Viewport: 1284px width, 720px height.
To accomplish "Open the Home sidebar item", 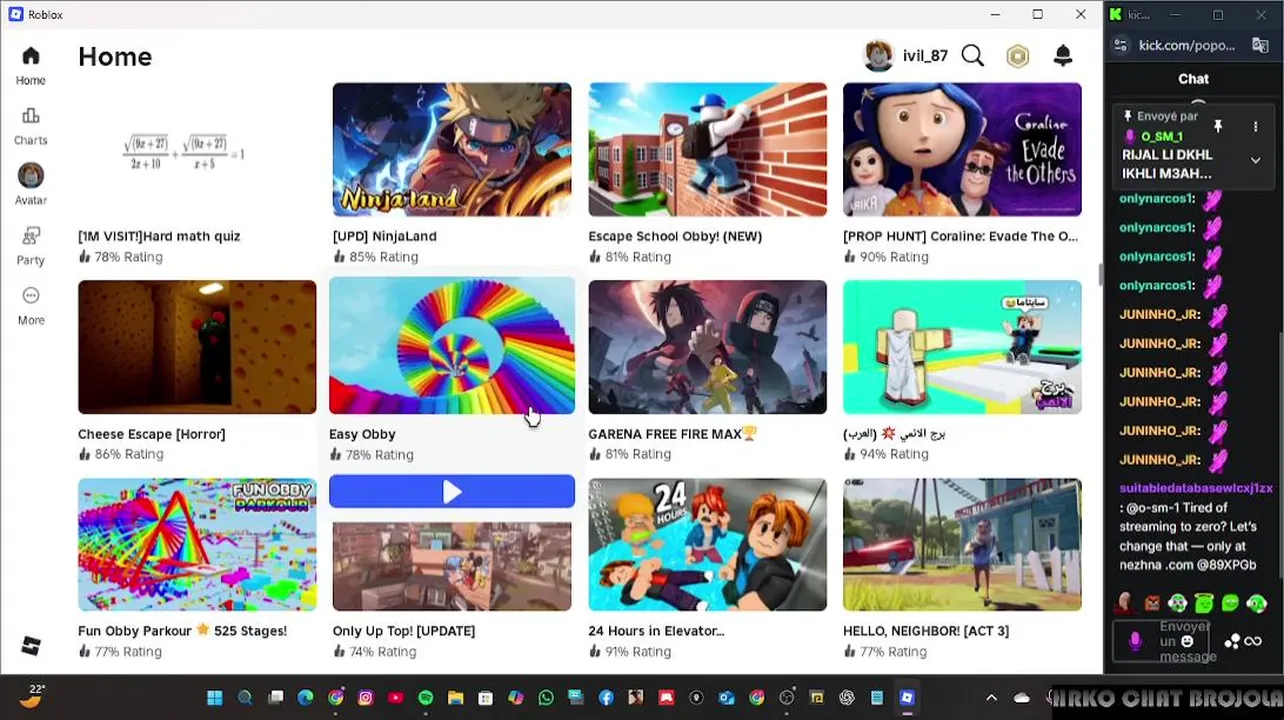I will point(31,66).
